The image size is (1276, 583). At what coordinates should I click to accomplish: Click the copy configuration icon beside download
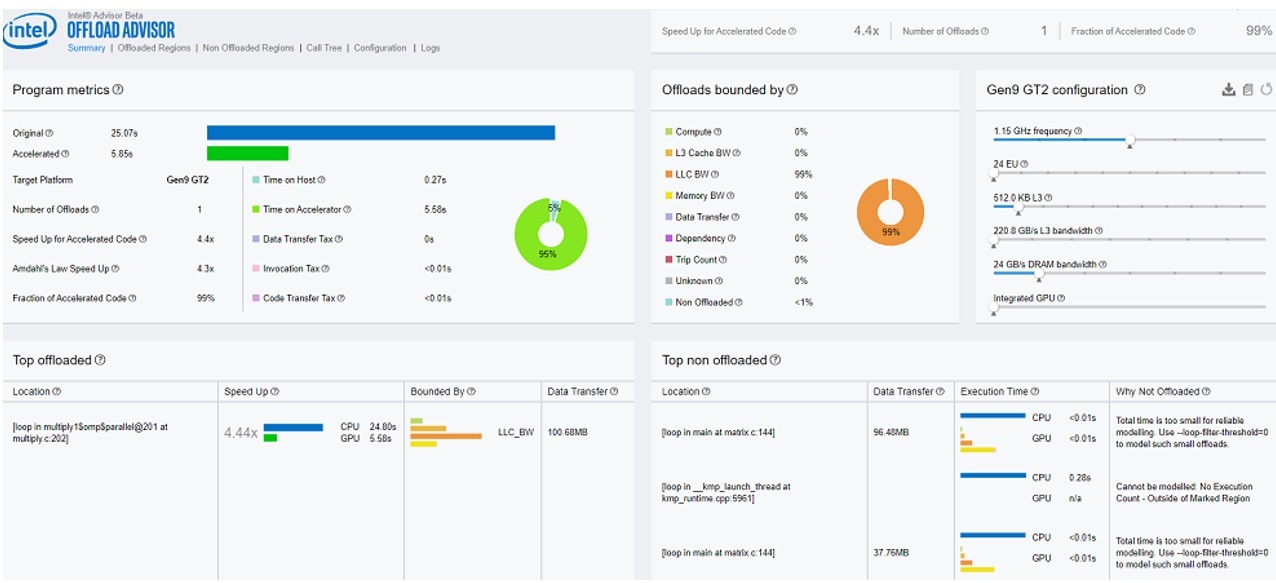1247,90
